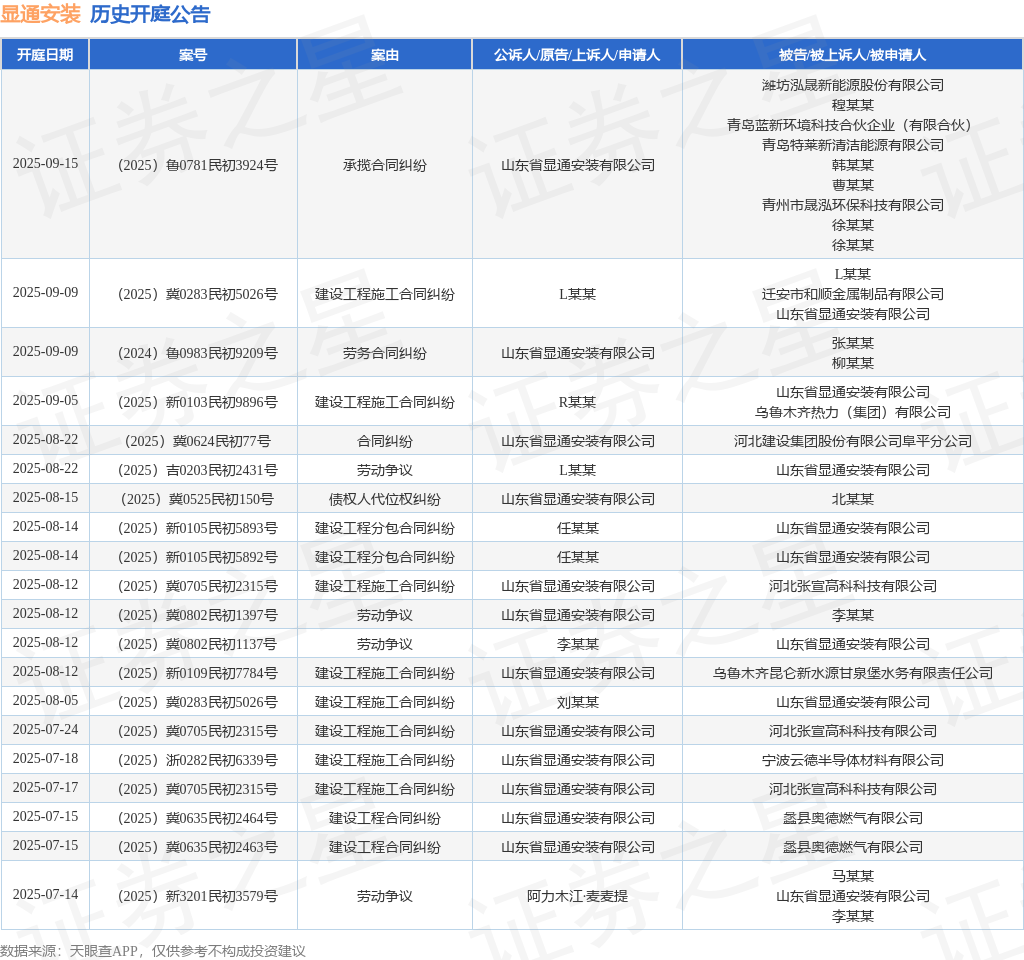Click defendant 青州市晟泓环保科技有限公司
The image size is (1024, 960).
click(852, 205)
